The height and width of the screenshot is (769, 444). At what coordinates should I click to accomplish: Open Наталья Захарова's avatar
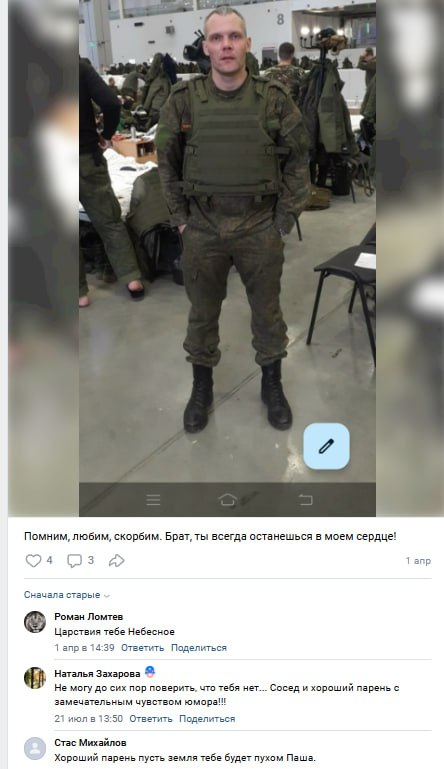click(35, 678)
